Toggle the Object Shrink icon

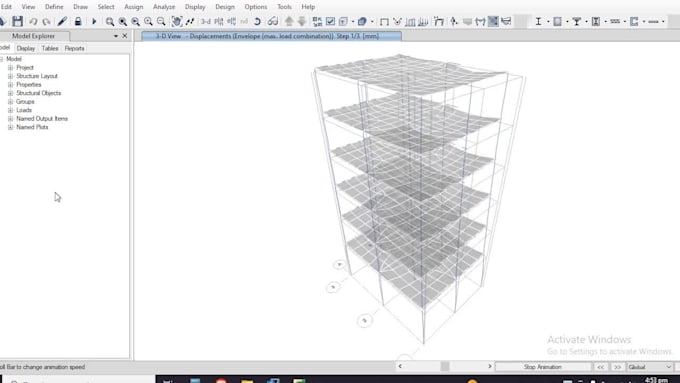[317, 21]
